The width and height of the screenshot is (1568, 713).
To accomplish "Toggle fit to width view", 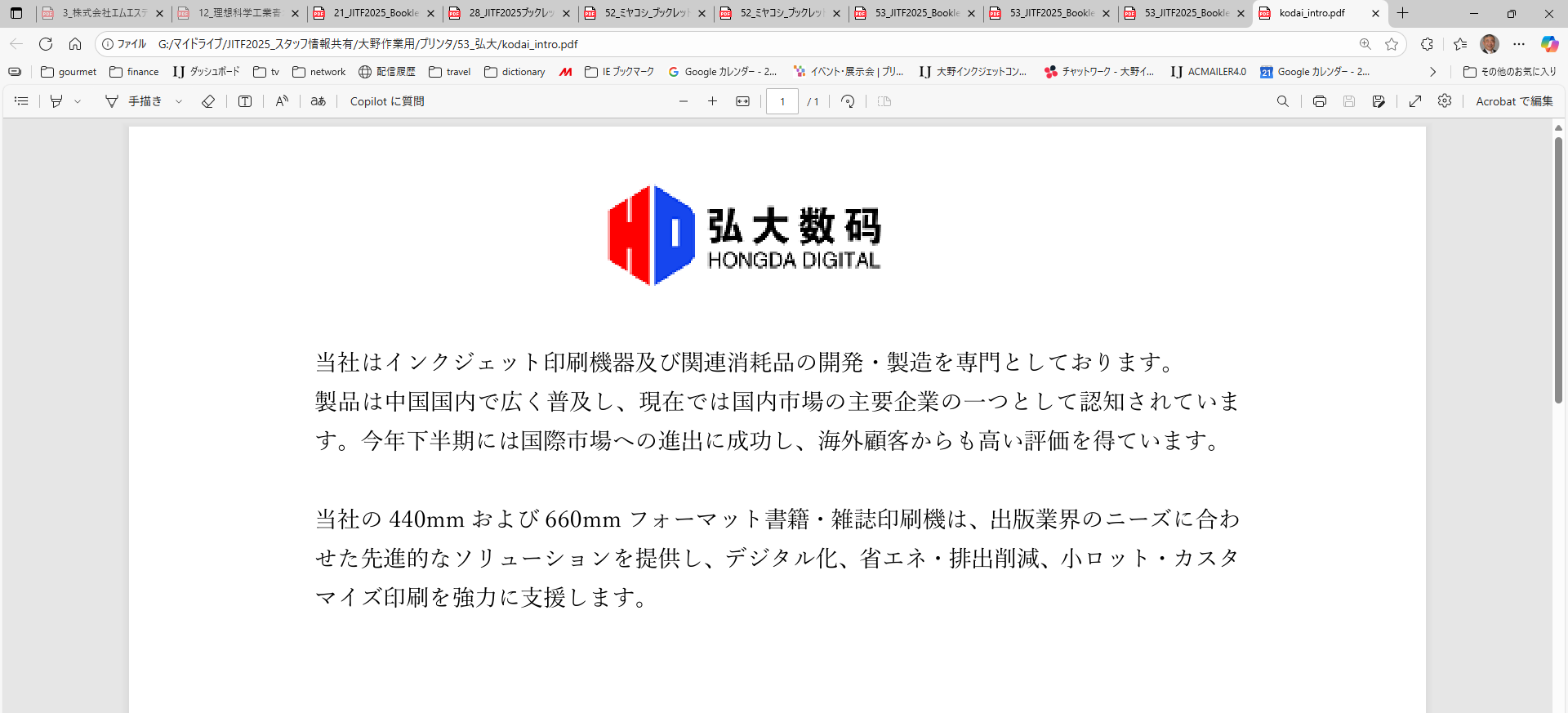I will pyautogui.click(x=742, y=101).
